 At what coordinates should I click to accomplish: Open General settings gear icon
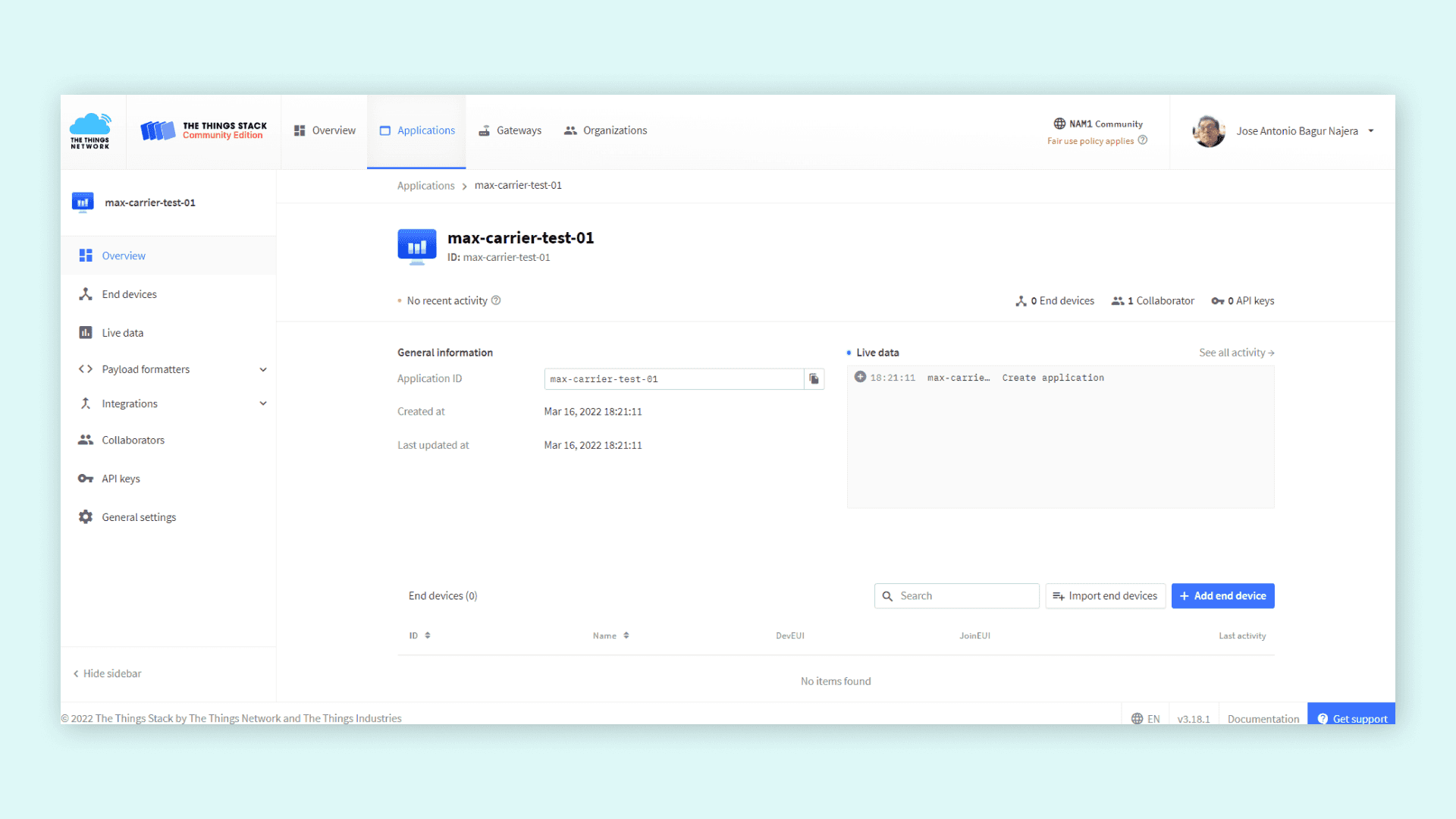tap(86, 517)
